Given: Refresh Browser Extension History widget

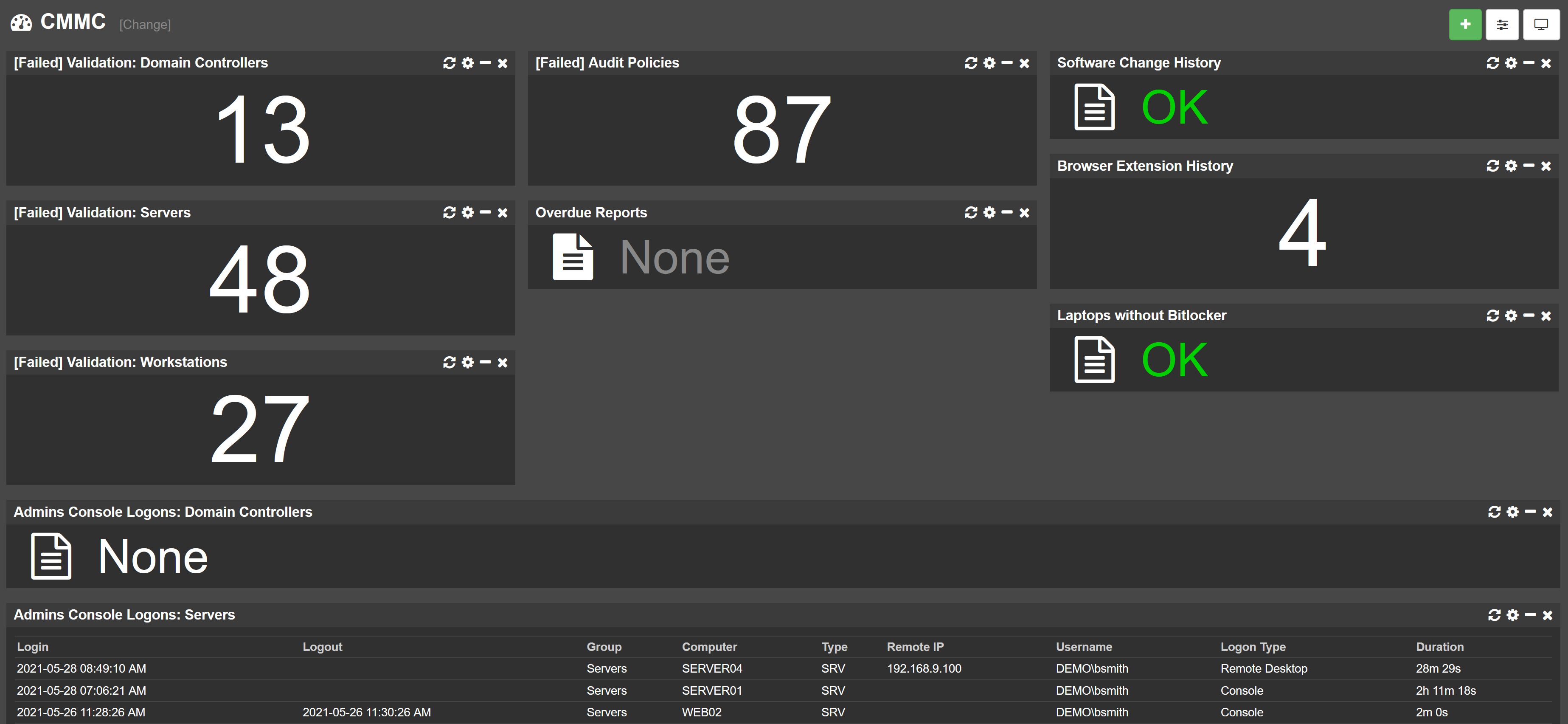Looking at the screenshot, I should click(x=1492, y=166).
